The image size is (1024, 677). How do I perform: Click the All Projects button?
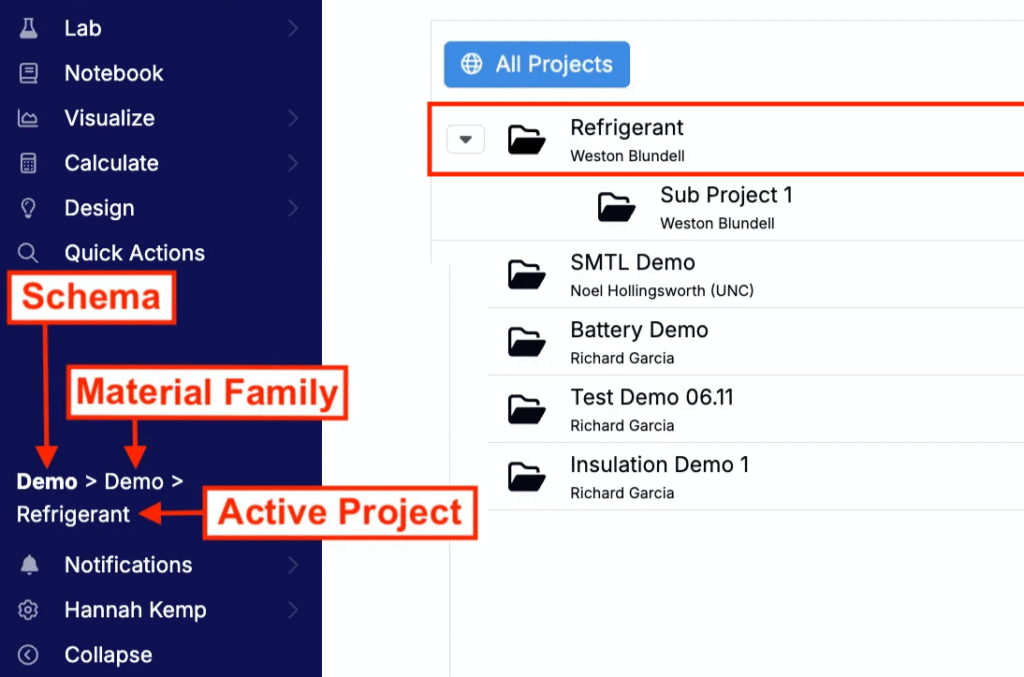[x=537, y=64]
